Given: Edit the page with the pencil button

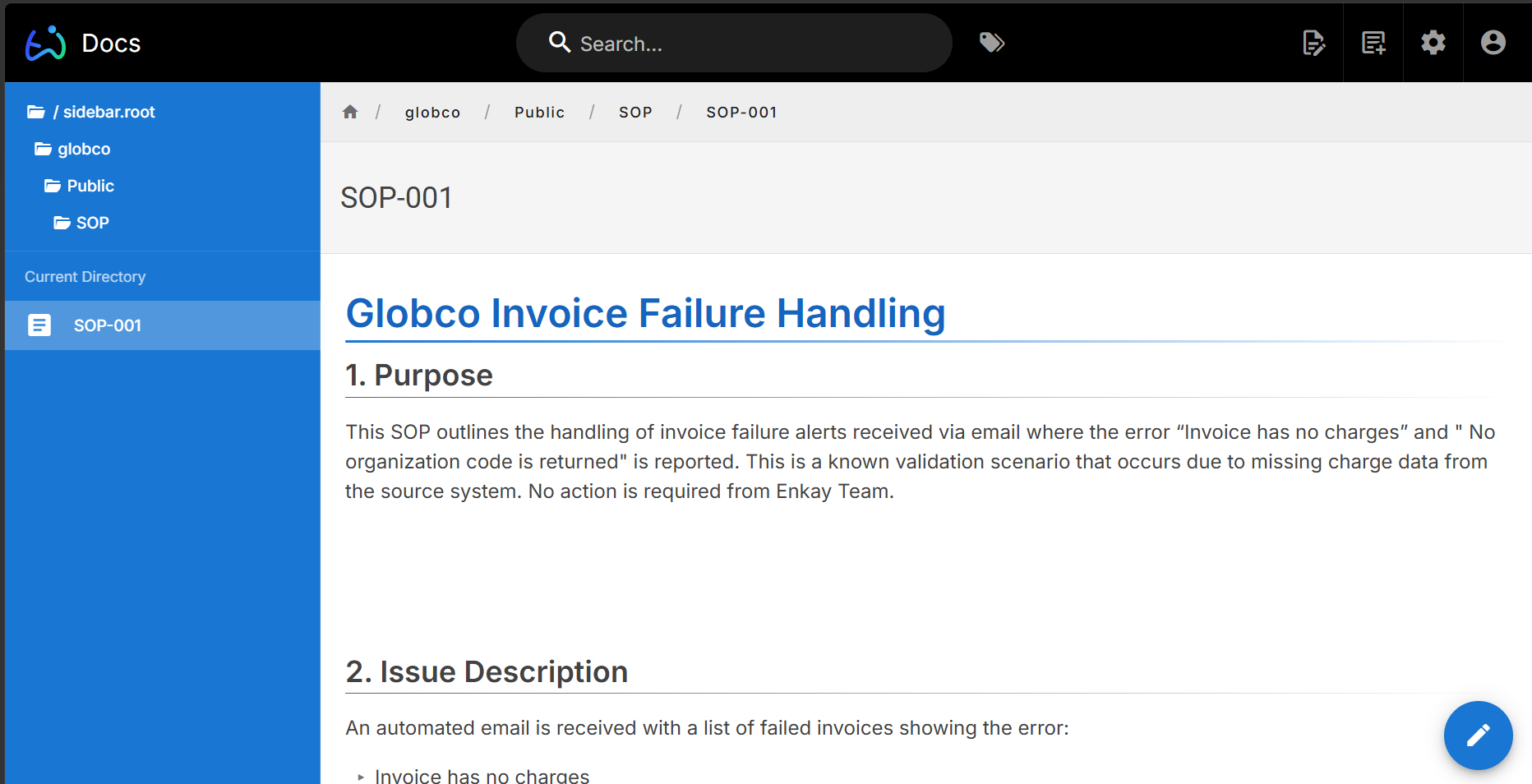Looking at the screenshot, I should 1478,736.
